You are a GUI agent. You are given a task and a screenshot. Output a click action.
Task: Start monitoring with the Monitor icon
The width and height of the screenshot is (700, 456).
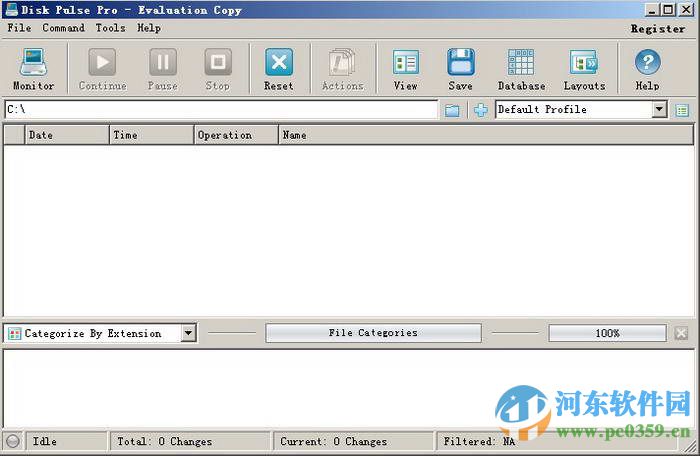pyautogui.click(x=33, y=69)
